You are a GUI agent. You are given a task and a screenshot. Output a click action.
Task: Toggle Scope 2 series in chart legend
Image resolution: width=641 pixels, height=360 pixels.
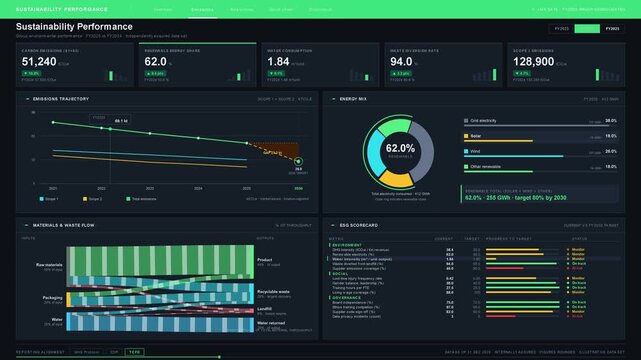point(92,199)
